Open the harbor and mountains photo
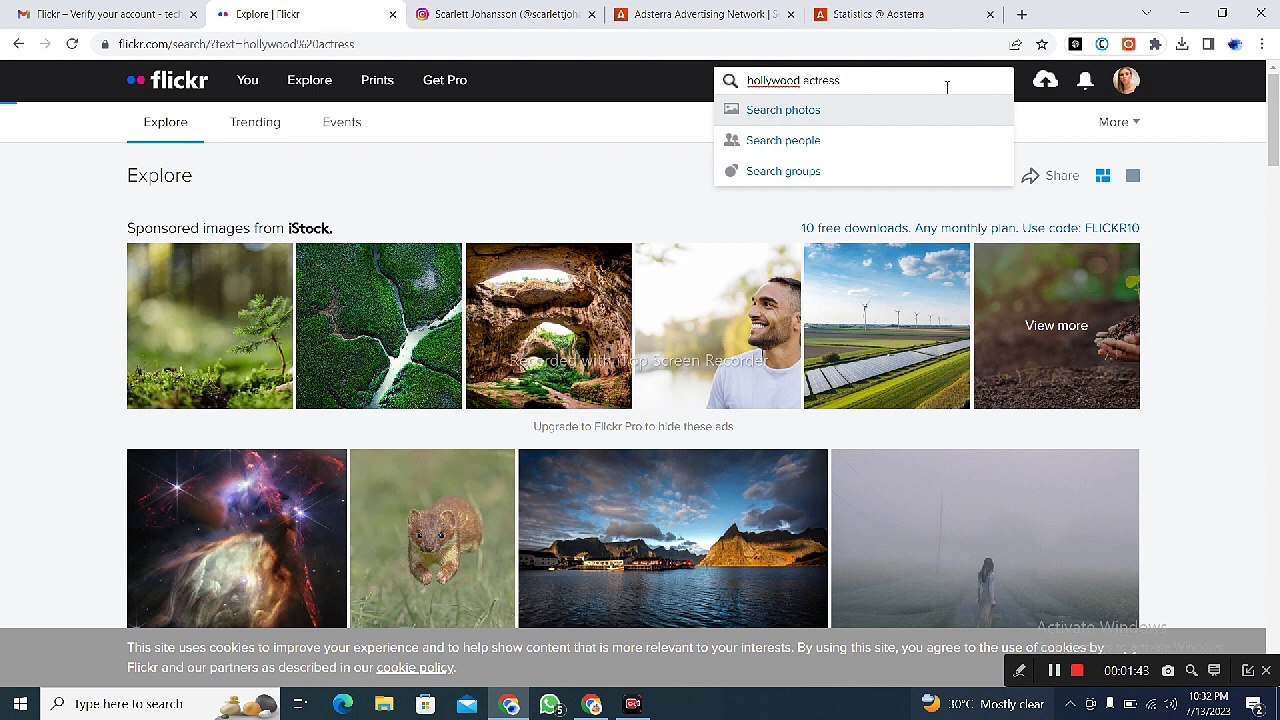1280x720 pixels. (x=673, y=538)
